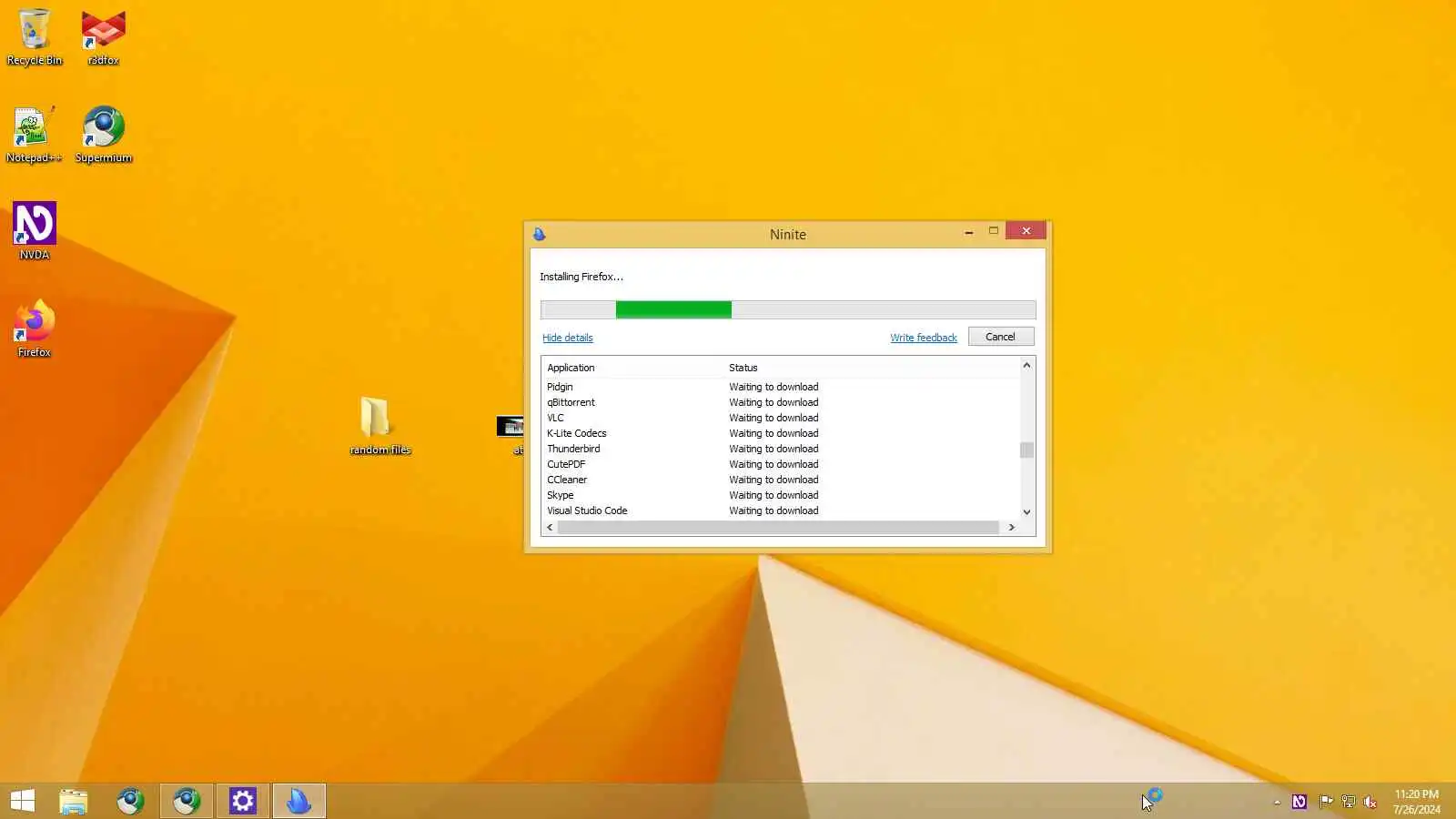Switch to the second Supermium taskbar window
Screen dimensions: 1456x819
point(187,801)
